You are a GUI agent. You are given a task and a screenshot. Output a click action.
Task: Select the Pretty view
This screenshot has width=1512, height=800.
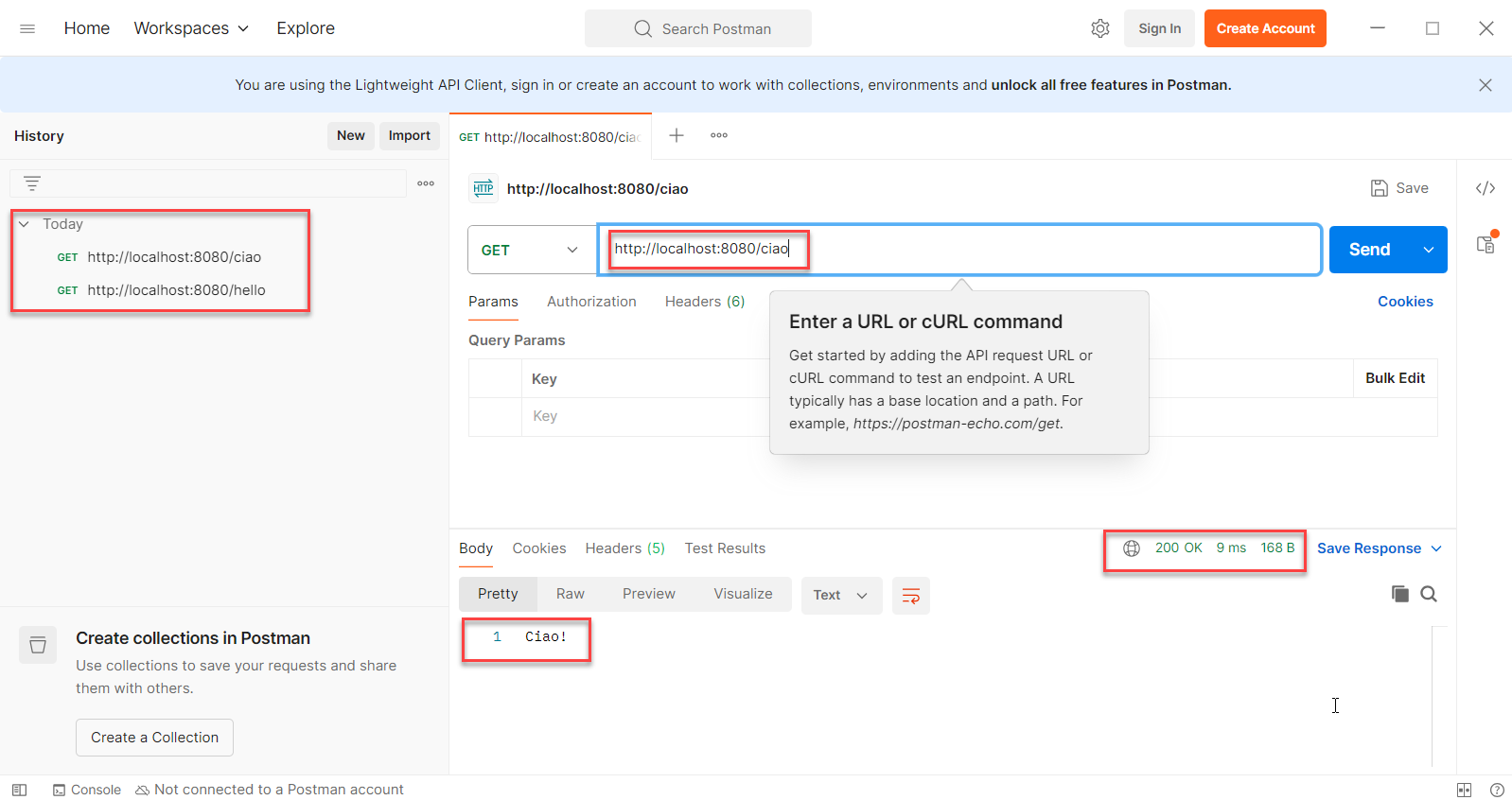[498, 594]
